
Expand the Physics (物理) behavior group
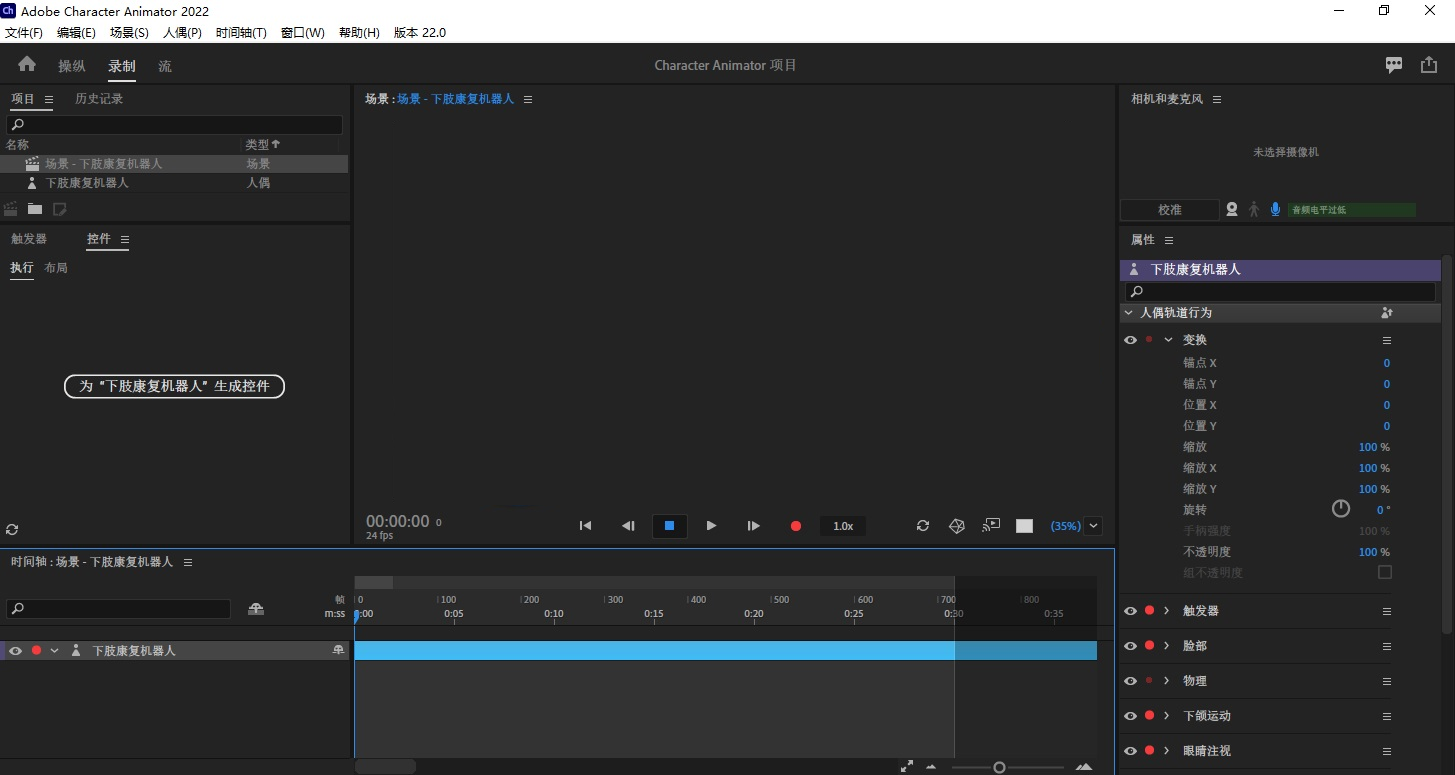1167,680
